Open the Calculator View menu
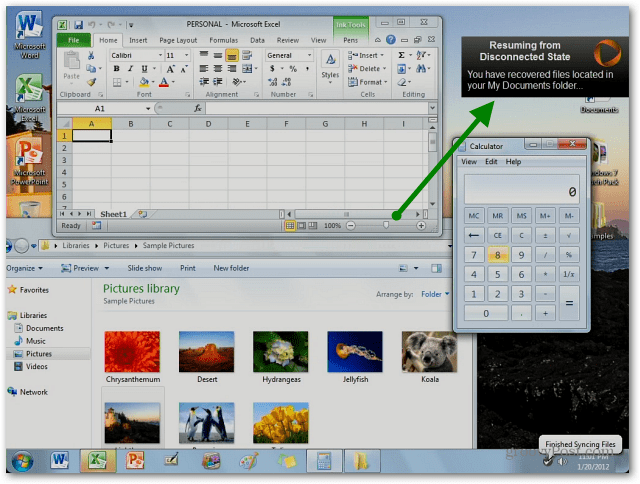Viewport: 640px width, 484px height. [x=469, y=162]
